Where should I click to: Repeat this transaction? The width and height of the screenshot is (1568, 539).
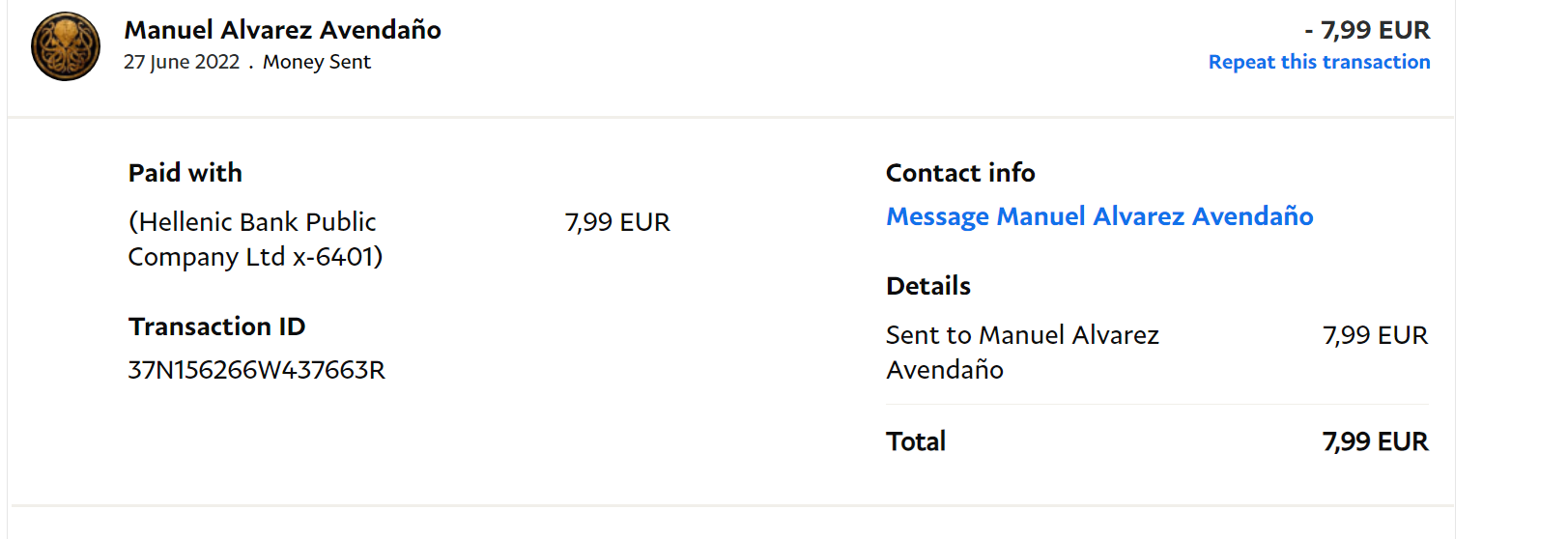[x=1319, y=62]
